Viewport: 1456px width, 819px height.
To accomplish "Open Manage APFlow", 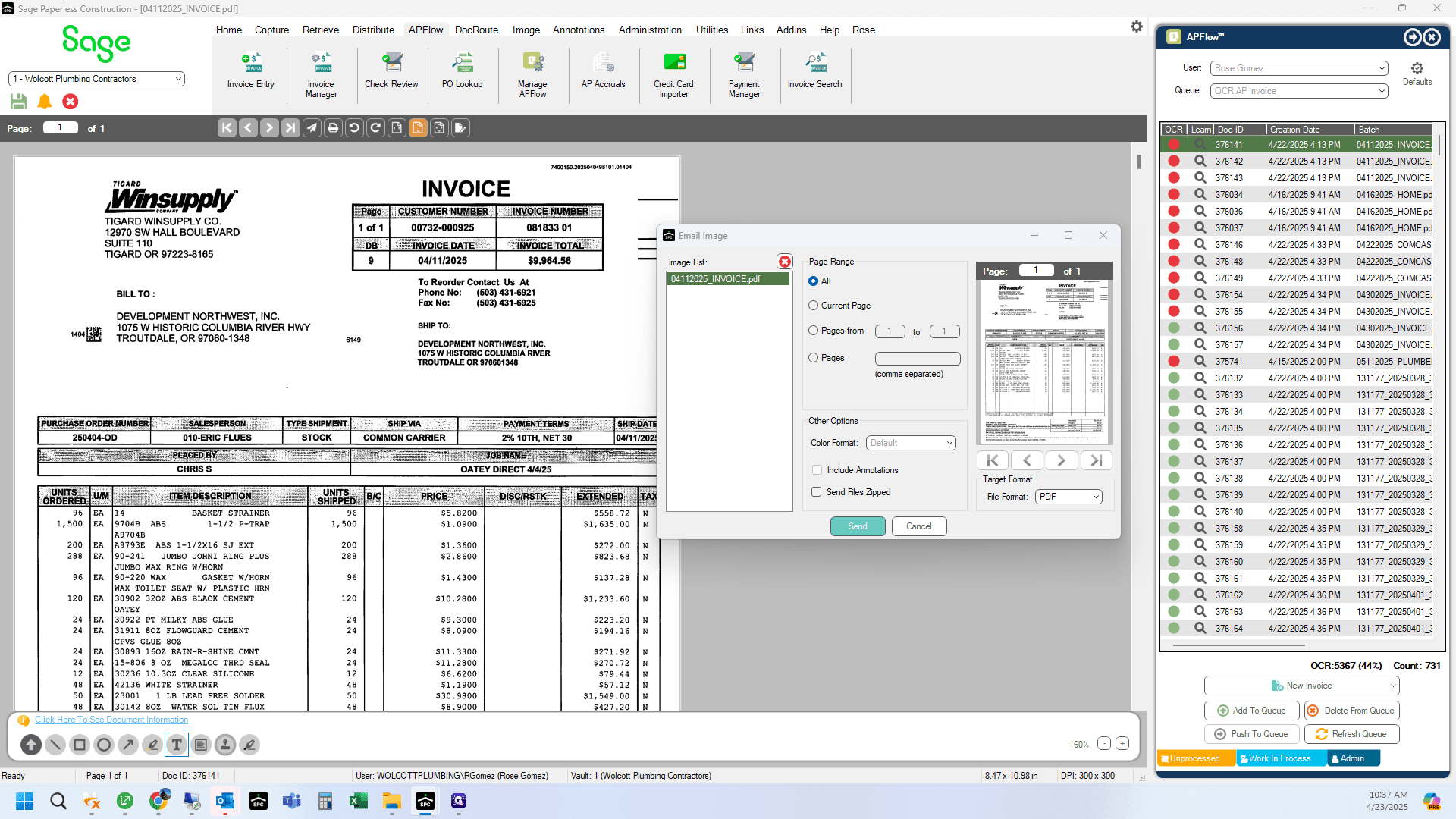I will click(532, 75).
